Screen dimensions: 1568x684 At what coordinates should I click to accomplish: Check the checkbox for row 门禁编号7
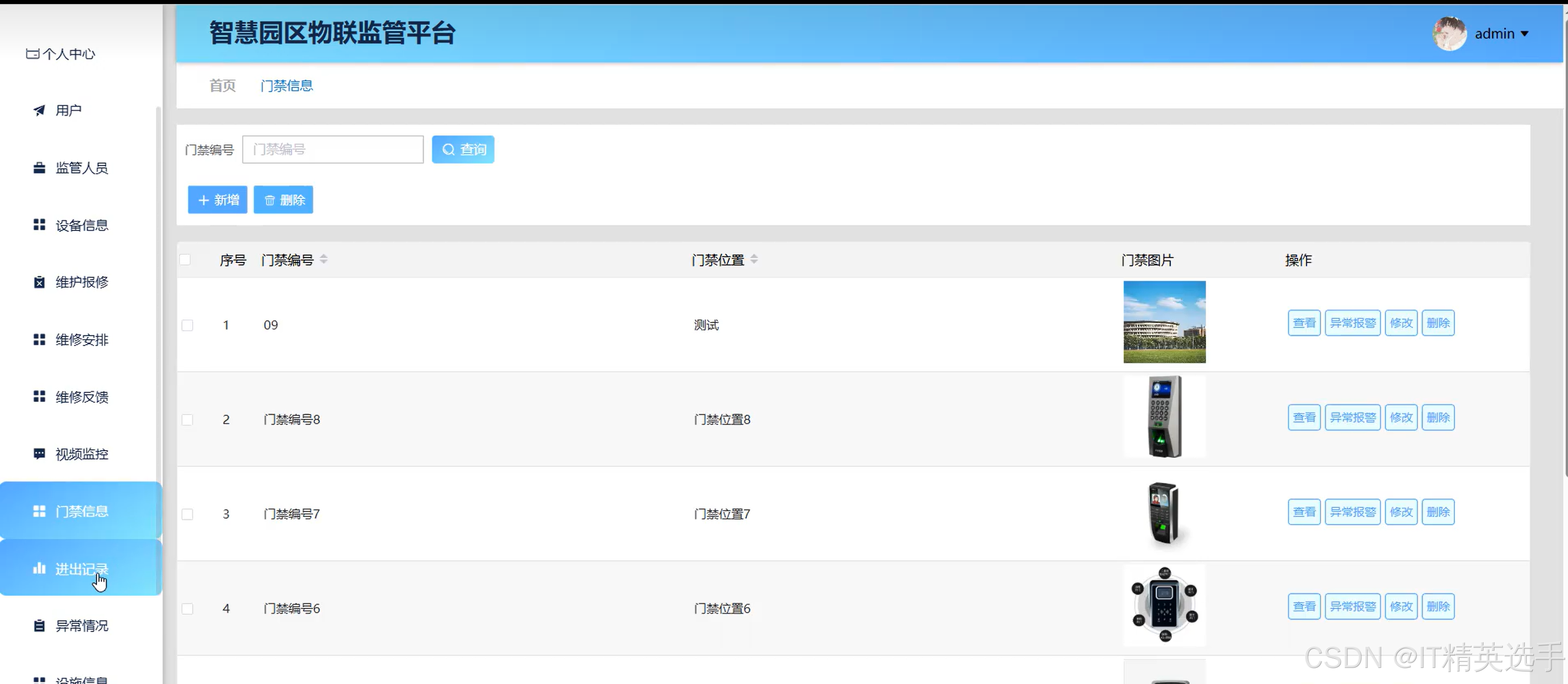pos(188,514)
